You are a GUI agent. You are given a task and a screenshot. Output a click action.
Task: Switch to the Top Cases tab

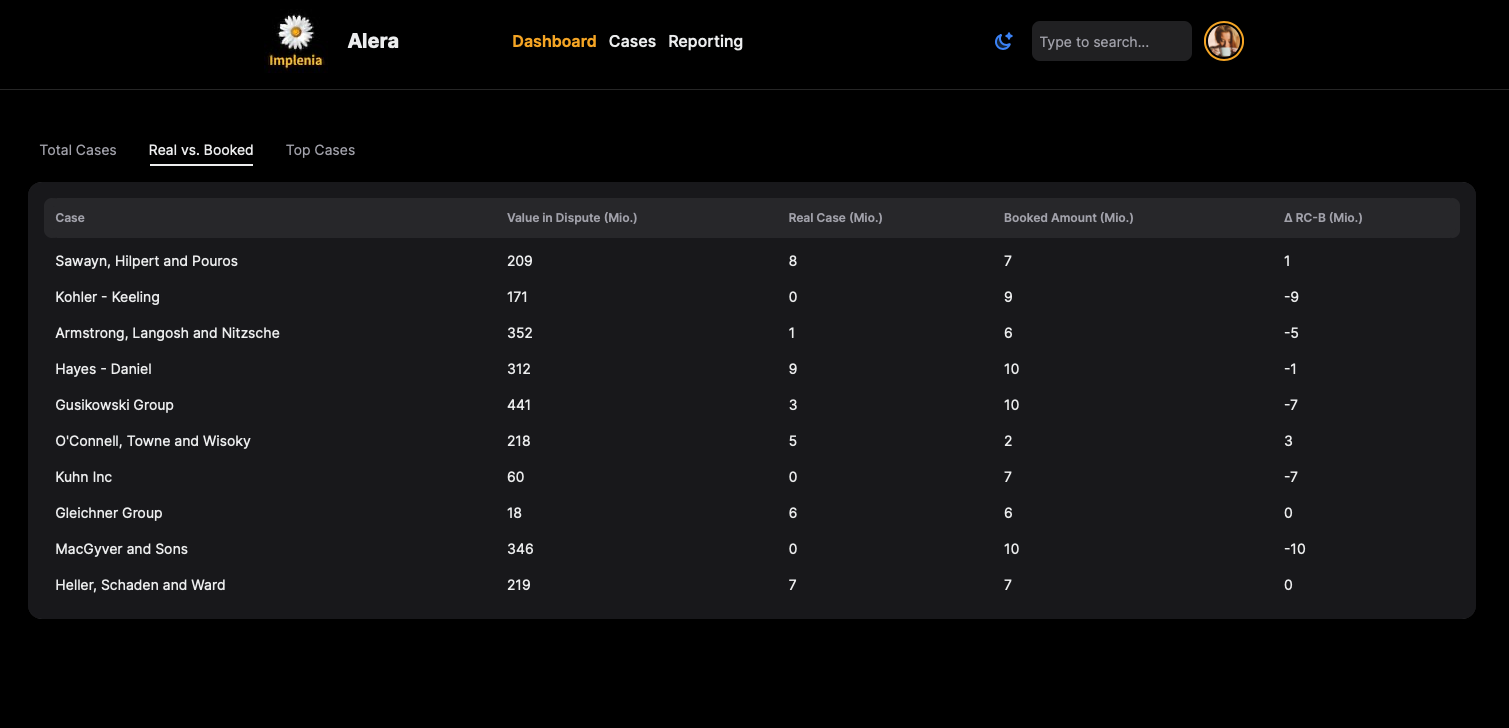click(320, 150)
